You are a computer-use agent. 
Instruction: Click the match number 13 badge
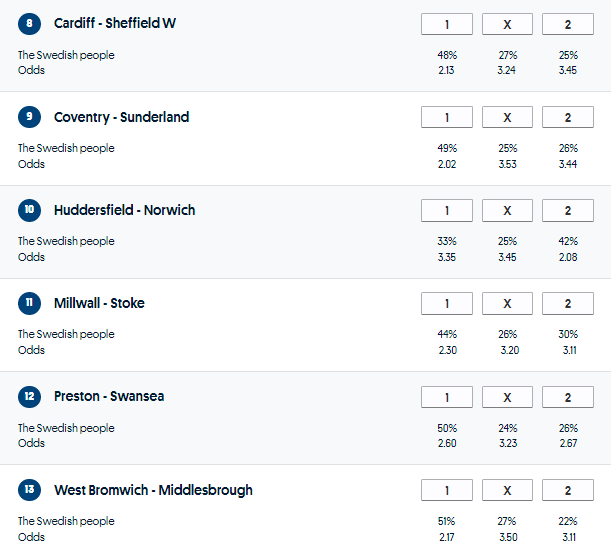[x=30, y=490]
